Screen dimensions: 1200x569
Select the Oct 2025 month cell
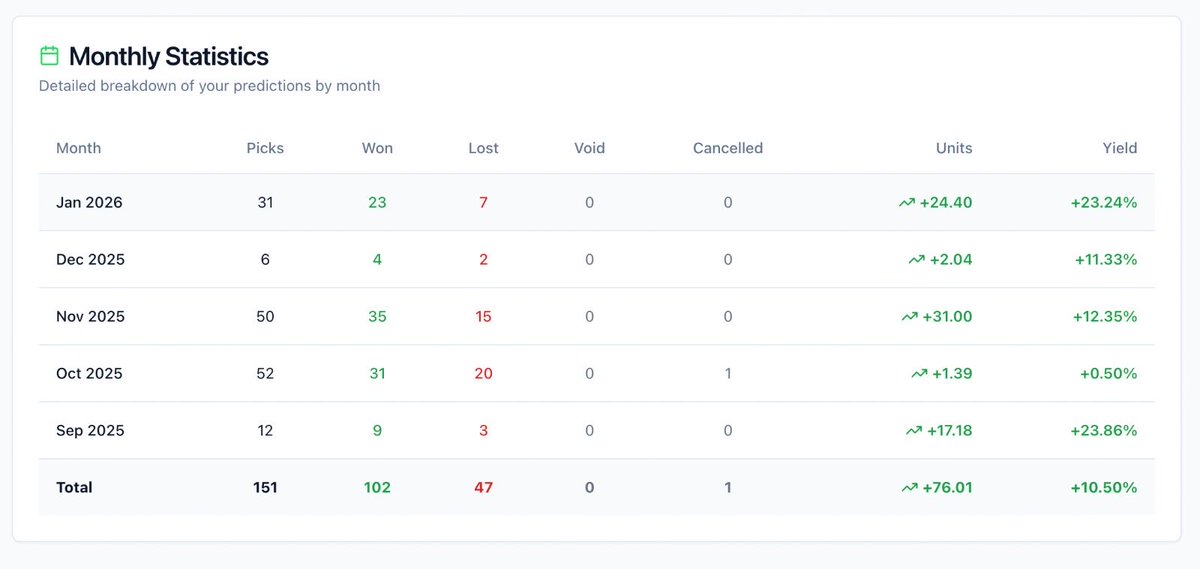[89, 373]
